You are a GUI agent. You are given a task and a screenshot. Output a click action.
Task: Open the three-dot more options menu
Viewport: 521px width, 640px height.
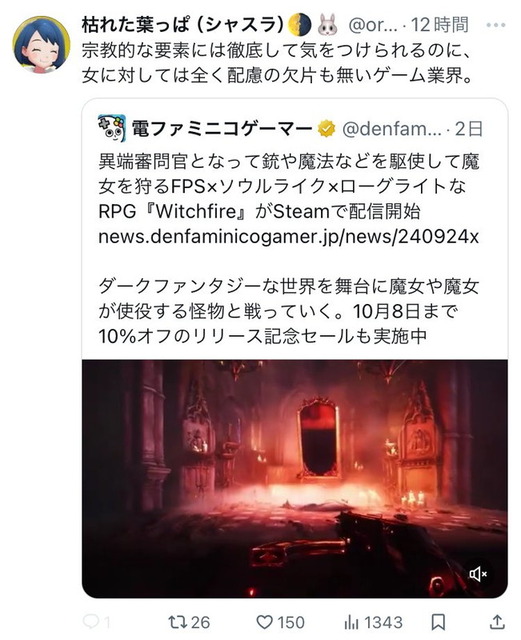click(496, 25)
